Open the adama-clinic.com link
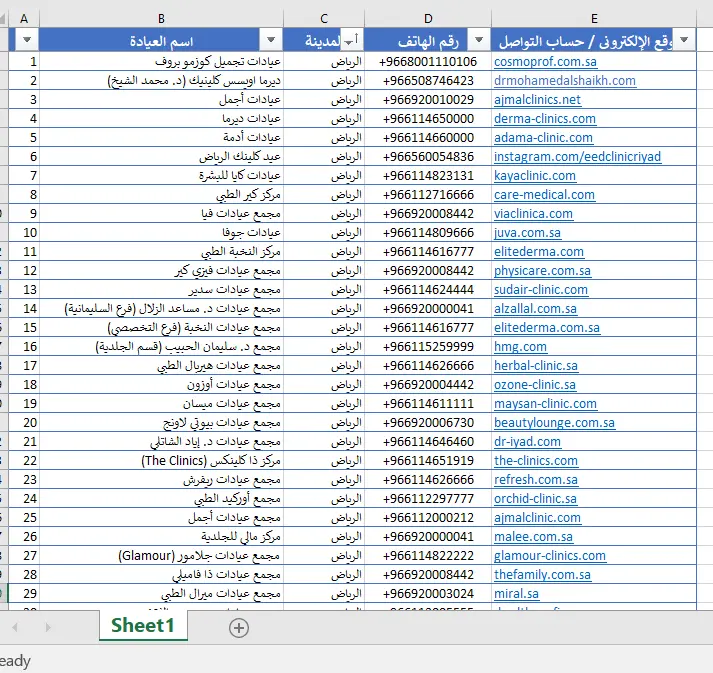713x673 pixels. tap(543, 138)
